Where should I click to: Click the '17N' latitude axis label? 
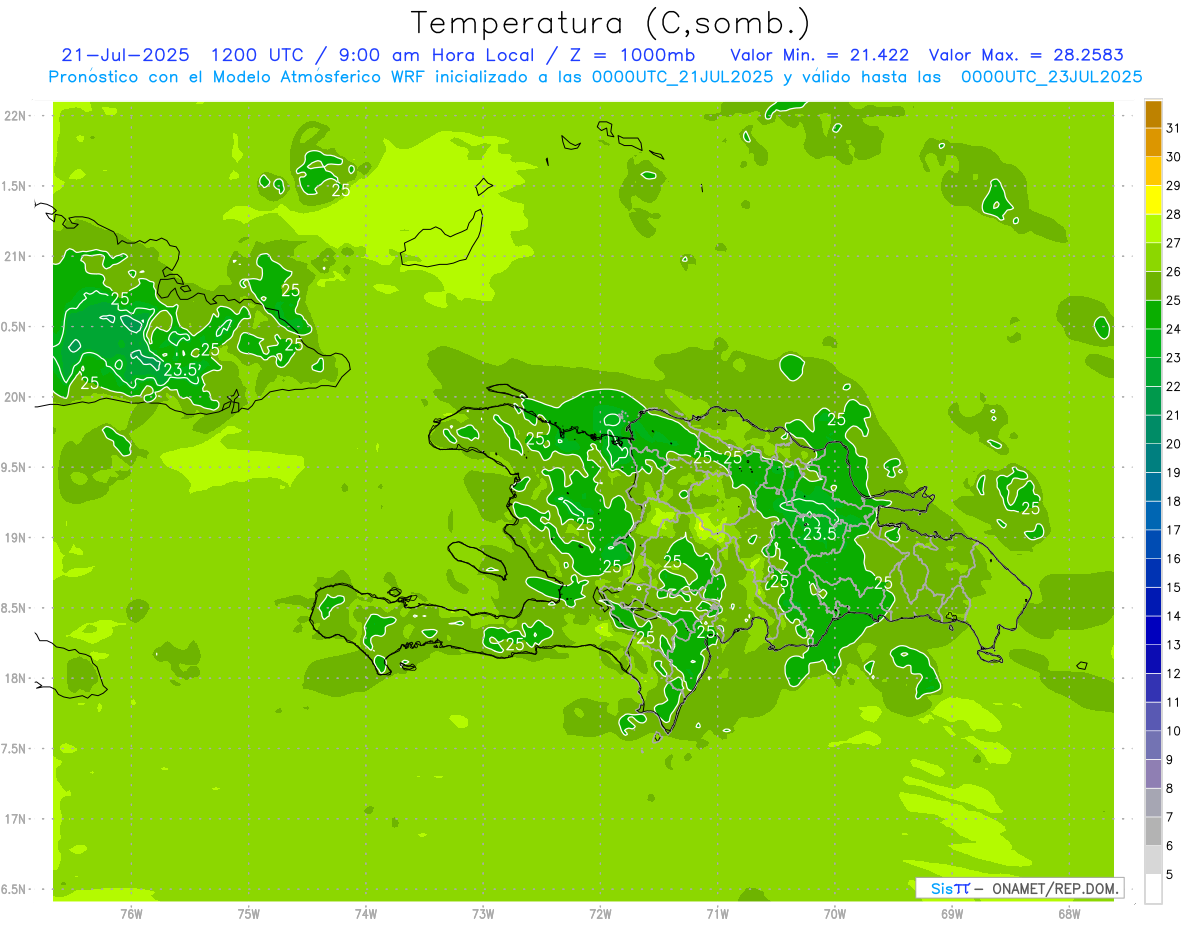(16, 819)
